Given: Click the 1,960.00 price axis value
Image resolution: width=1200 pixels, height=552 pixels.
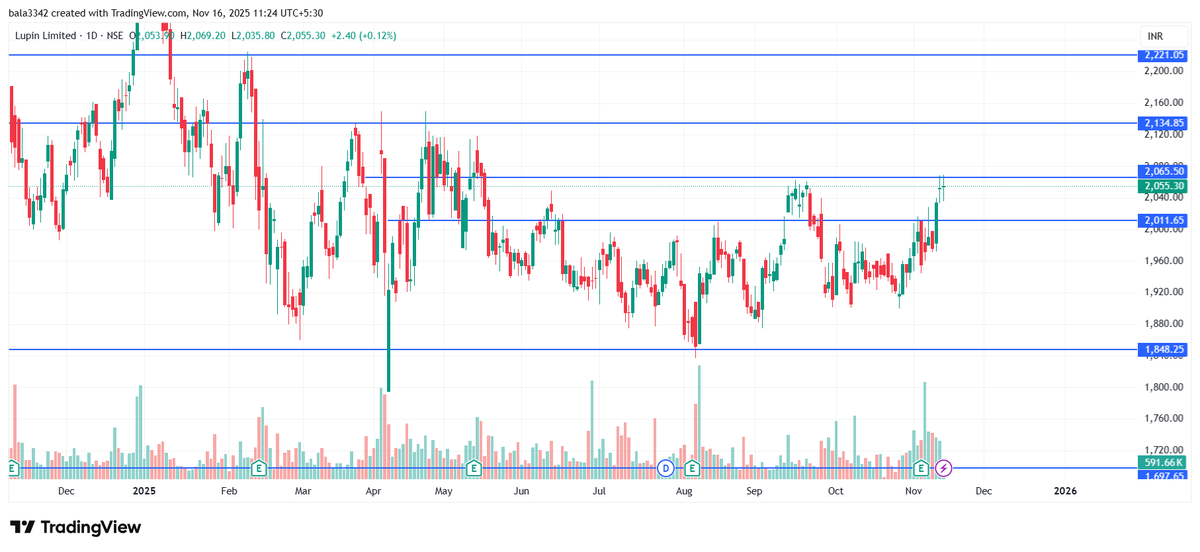Looking at the screenshot, I should pyautogui.click(x=1165, y=261).
